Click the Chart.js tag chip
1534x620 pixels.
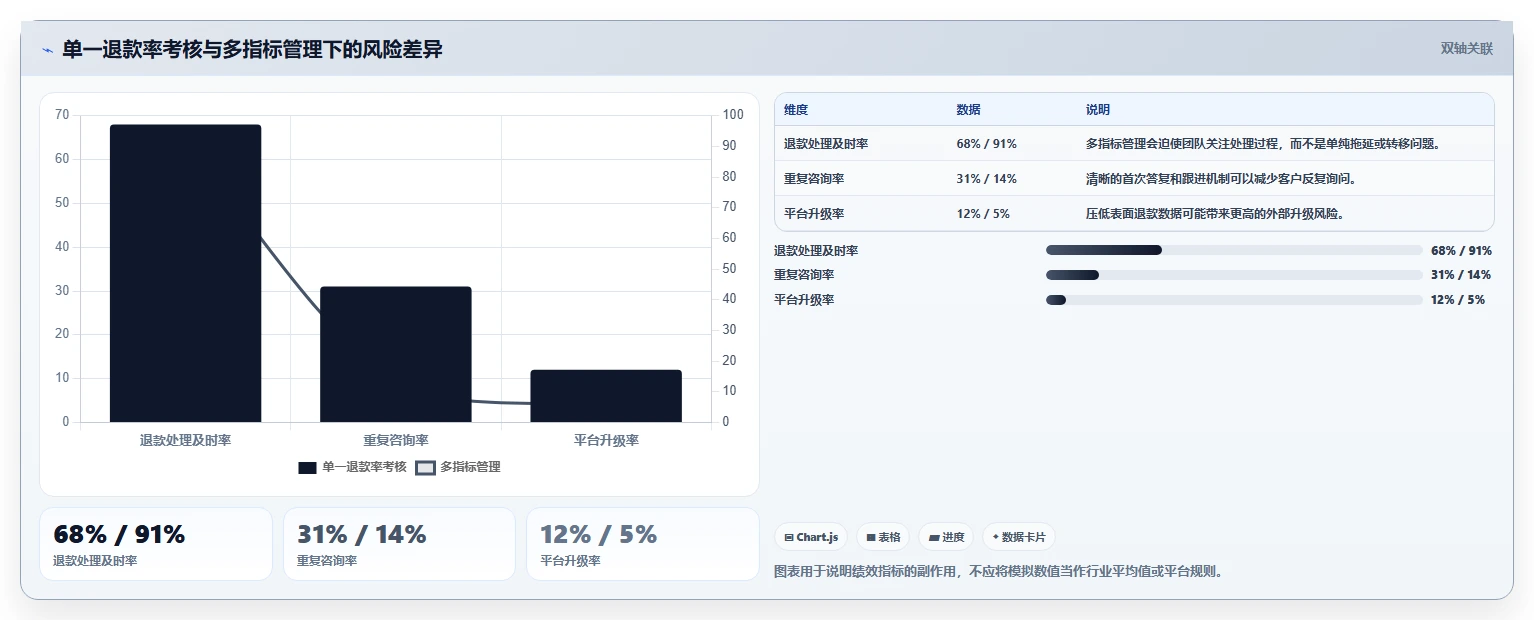pos(811,537)
